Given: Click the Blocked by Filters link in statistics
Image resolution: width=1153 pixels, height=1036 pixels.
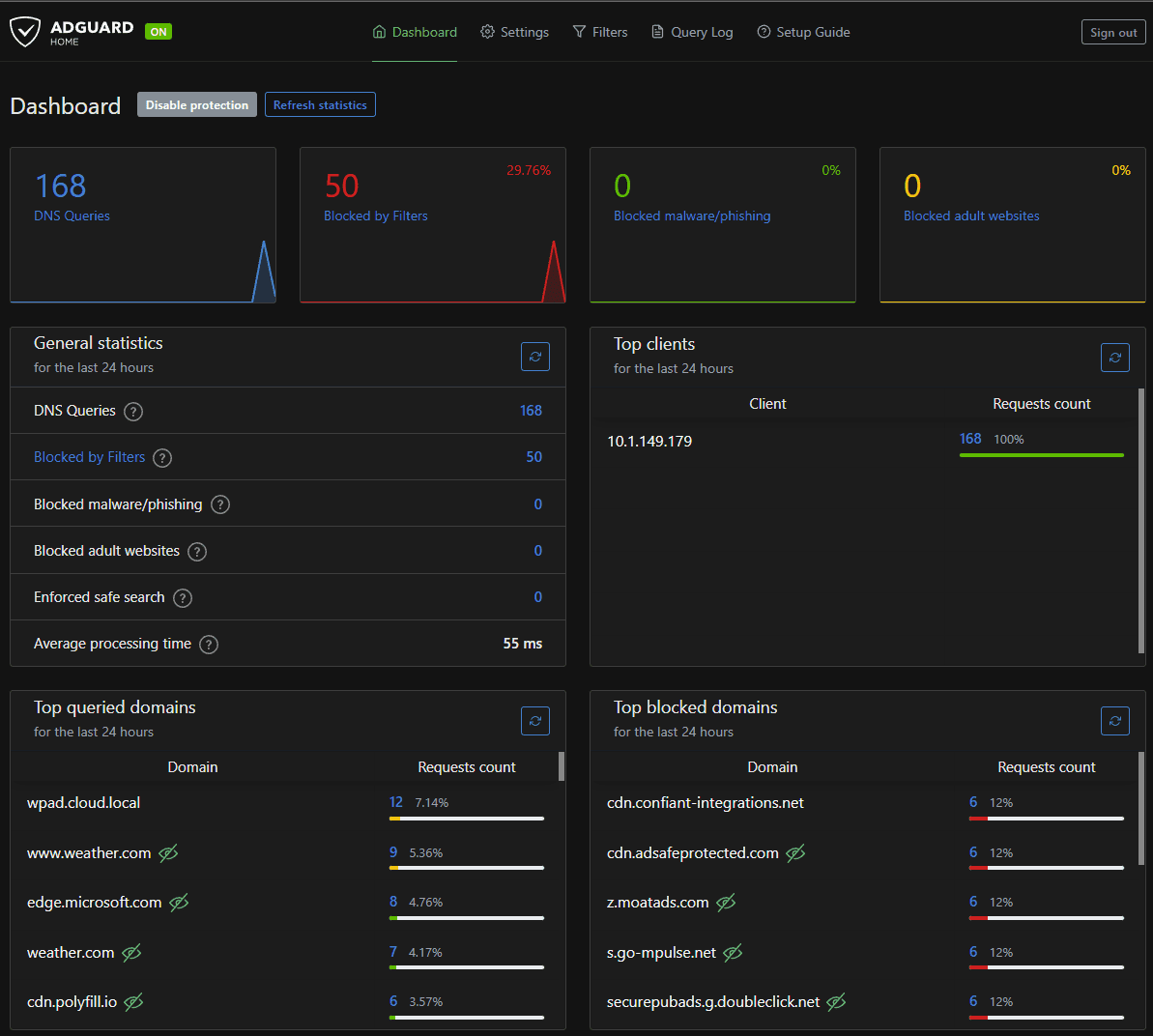Looking at the screenshot, I should (x=89, y=457).
